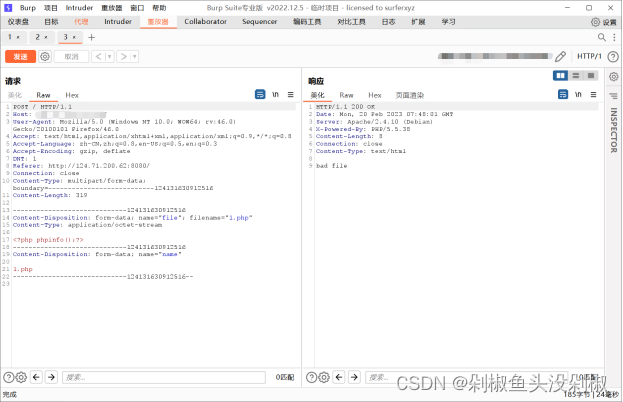This screenshot has width=623, height=402.
Task: Select side-by-side layout icon
Action: point(560,75)
